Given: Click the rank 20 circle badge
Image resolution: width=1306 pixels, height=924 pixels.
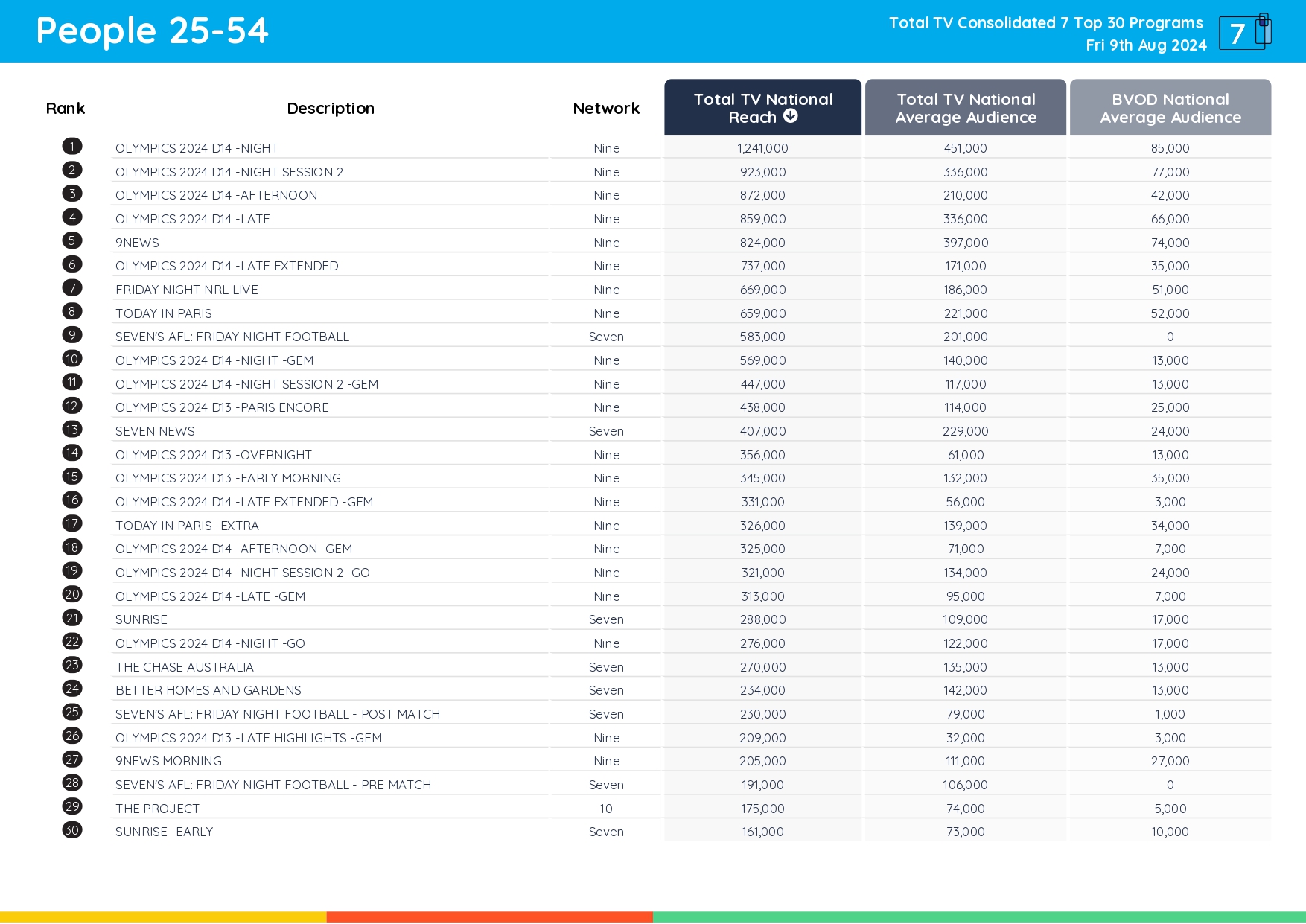Looking at the screenshot, I should click(71, 595).
